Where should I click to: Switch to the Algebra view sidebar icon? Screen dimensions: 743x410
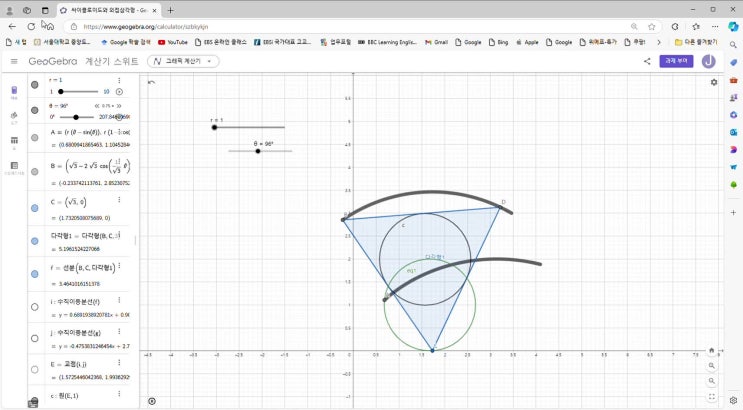click(14, 91)
